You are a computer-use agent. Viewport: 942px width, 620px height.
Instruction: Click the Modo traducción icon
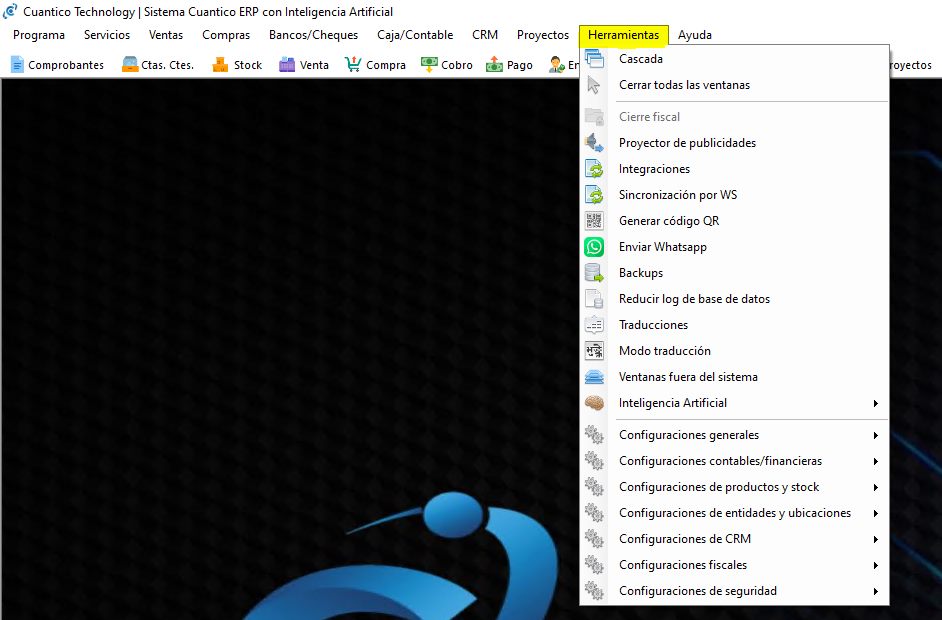click(594, 351)
